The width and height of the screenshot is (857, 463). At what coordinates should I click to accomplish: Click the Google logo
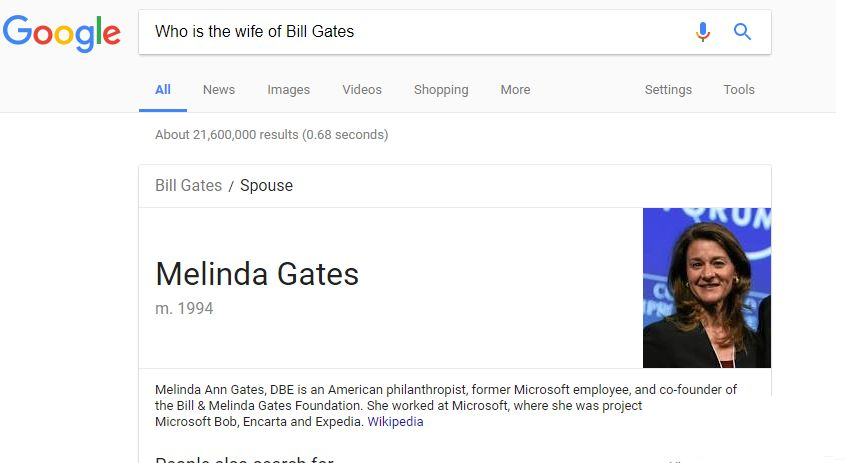61,33
